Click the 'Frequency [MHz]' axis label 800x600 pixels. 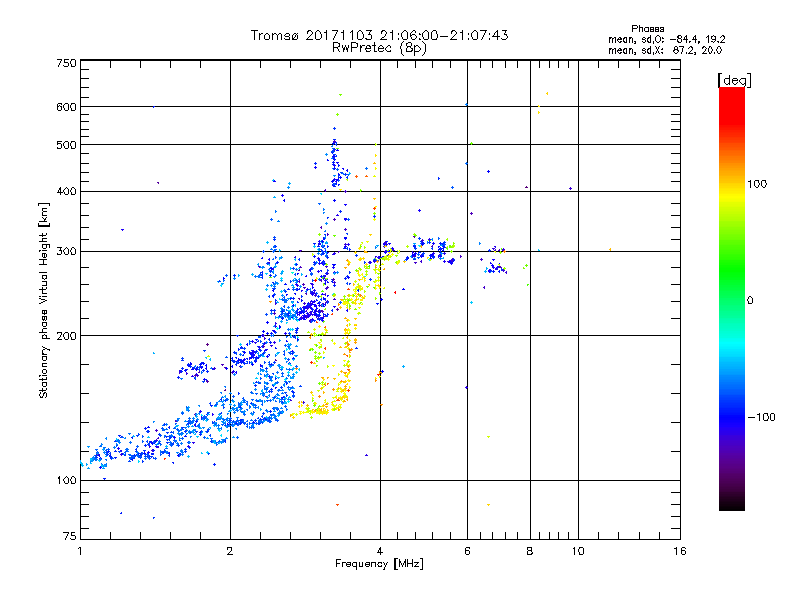click(379, 564)
